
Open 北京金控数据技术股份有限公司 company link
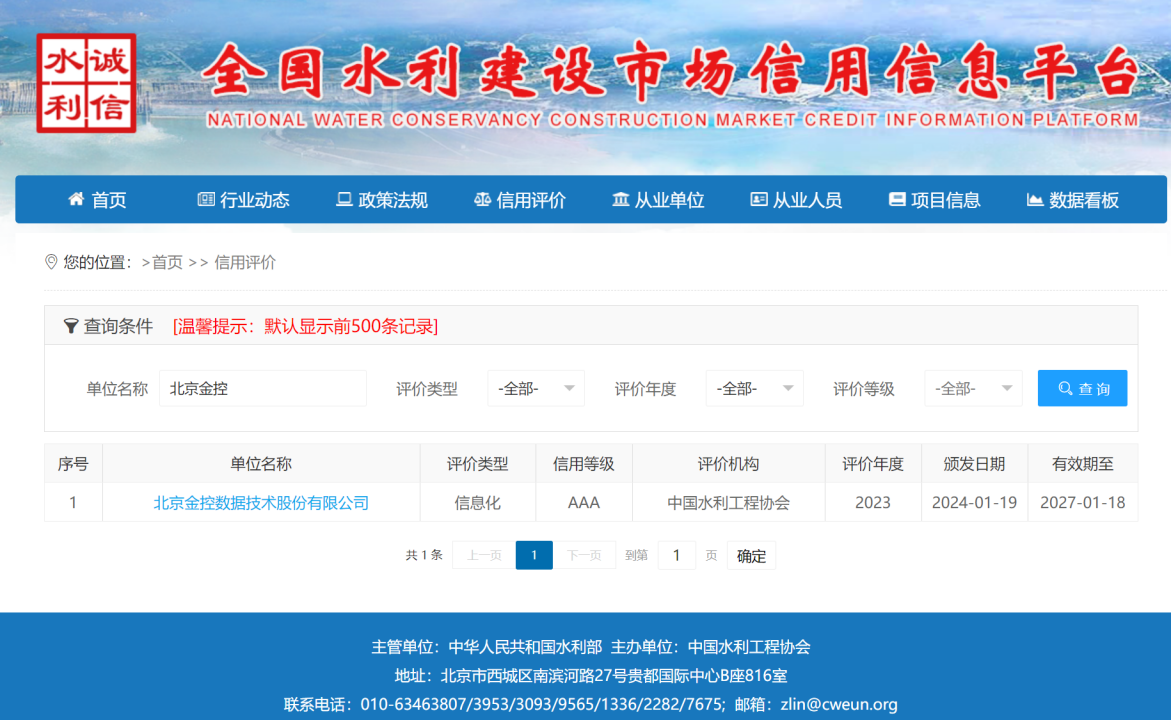click(x=261, y=503)
